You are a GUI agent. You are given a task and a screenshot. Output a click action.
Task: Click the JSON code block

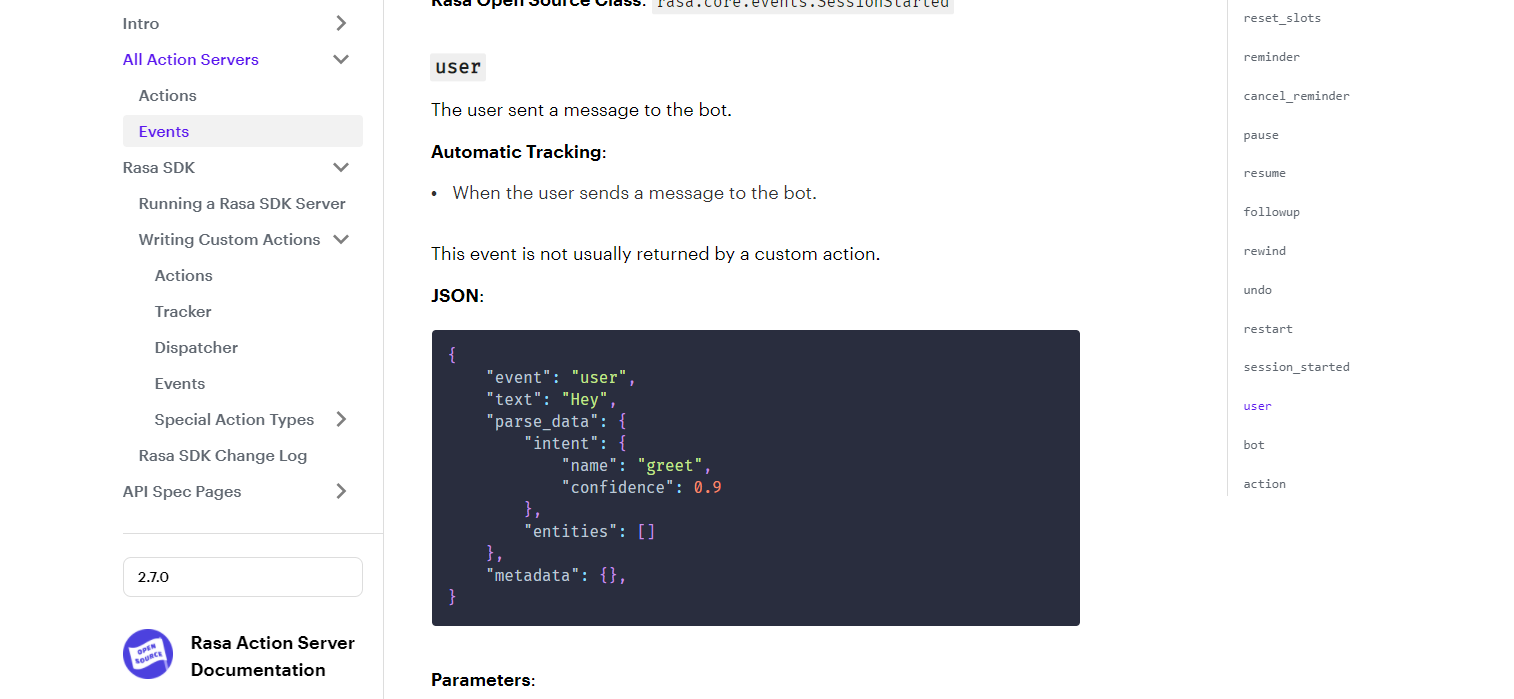755,478
